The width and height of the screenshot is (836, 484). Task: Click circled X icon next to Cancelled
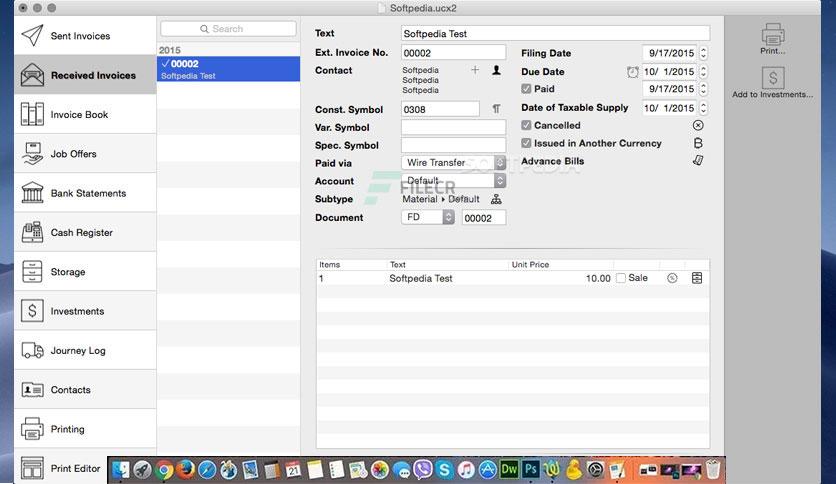pyautogui.click(x=698, y=125)
